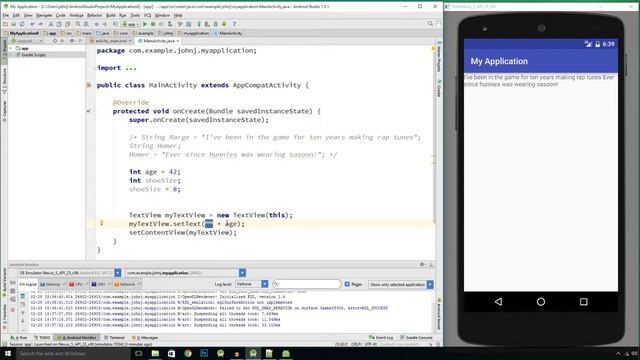640x360 pixels.
Task: Open the Gradle Console button
Action: [x=416, y=338]
